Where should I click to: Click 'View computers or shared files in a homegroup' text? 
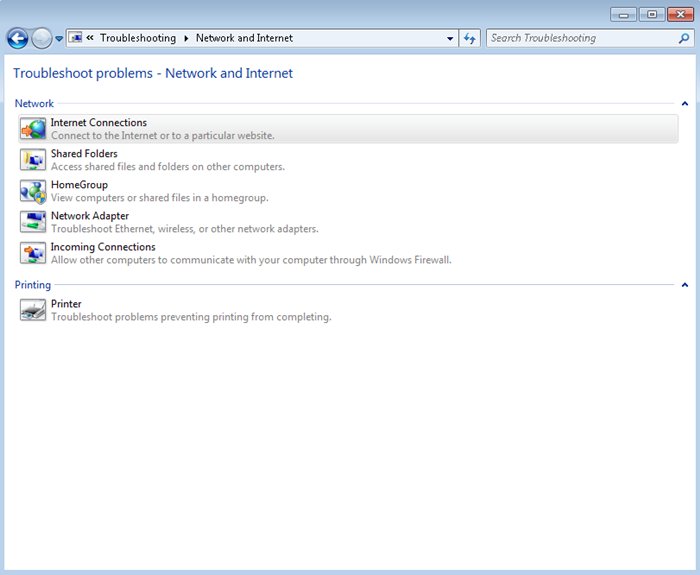(x=160, y=198)
